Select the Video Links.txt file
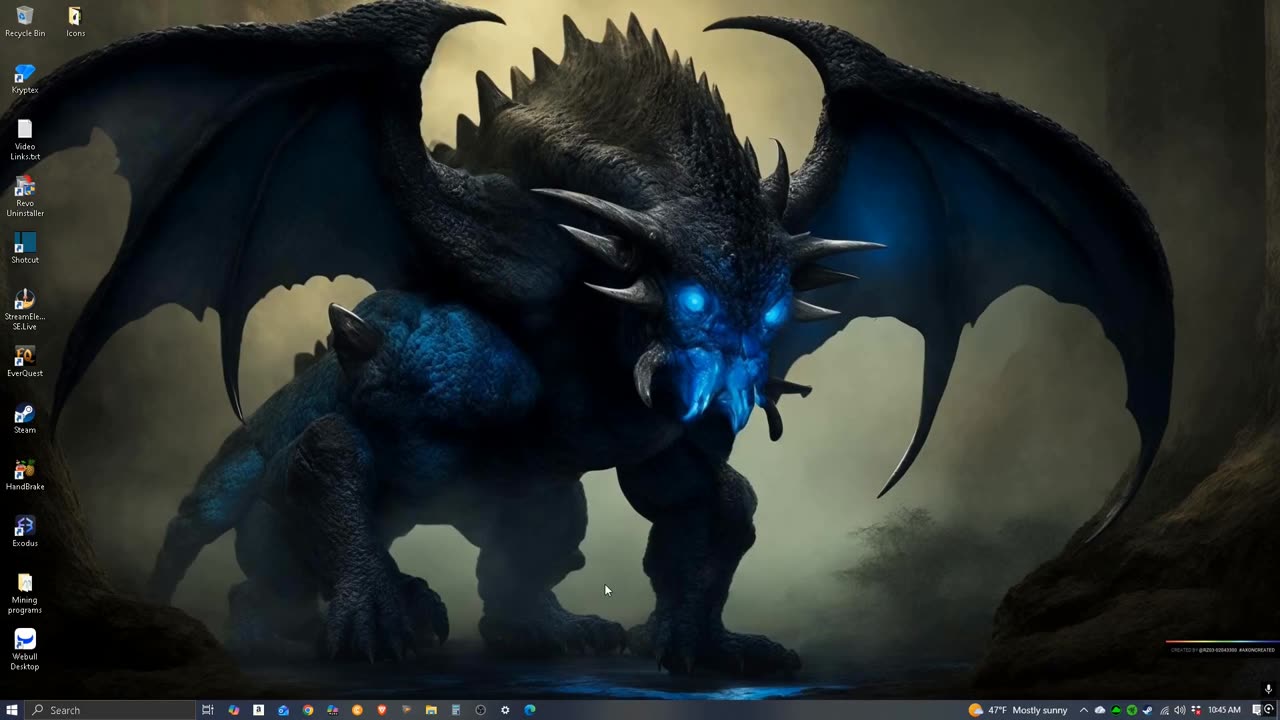 [x=25, y=140]
